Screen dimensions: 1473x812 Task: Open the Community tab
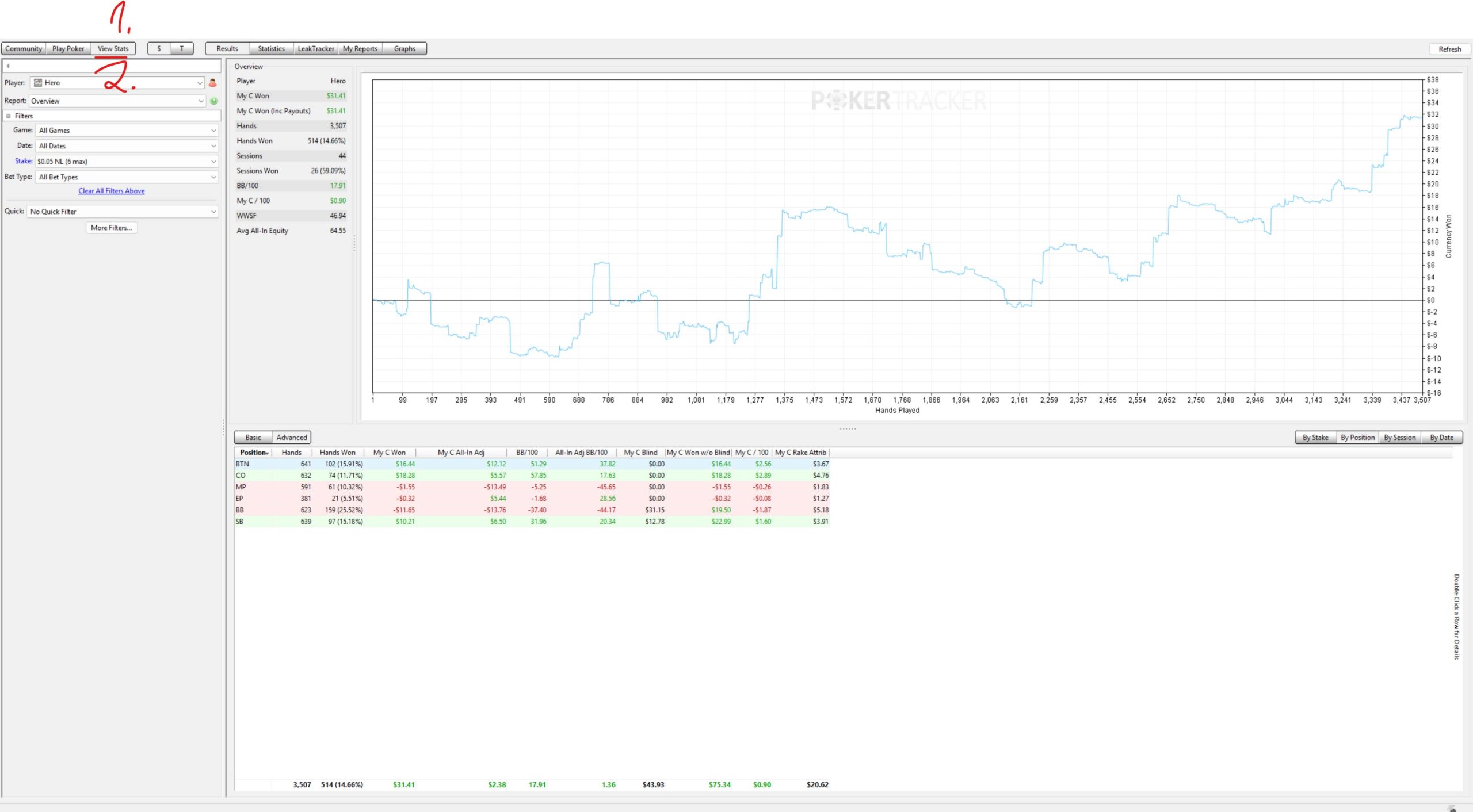(24, 49)
